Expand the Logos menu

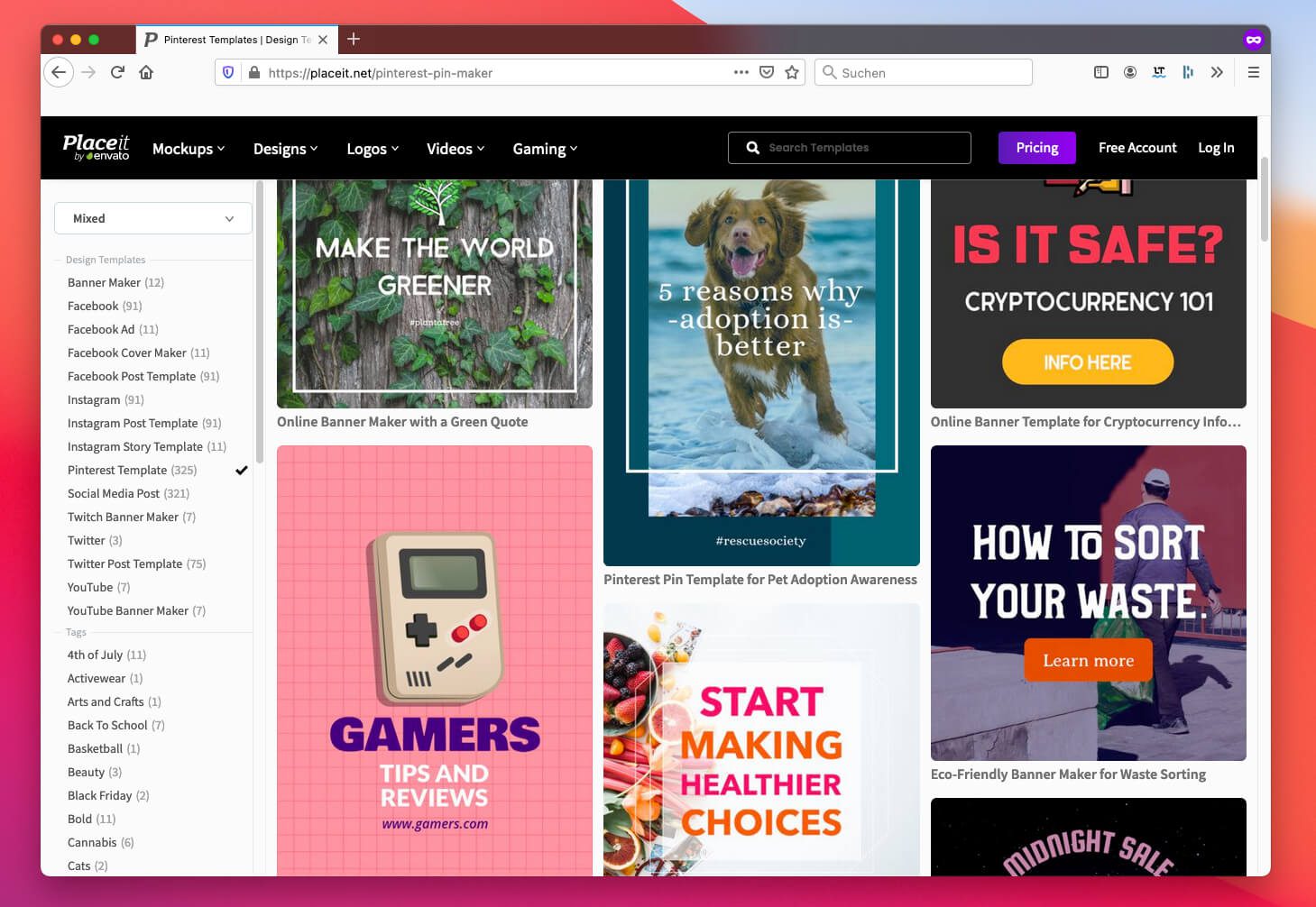click(x=373, y=149)
